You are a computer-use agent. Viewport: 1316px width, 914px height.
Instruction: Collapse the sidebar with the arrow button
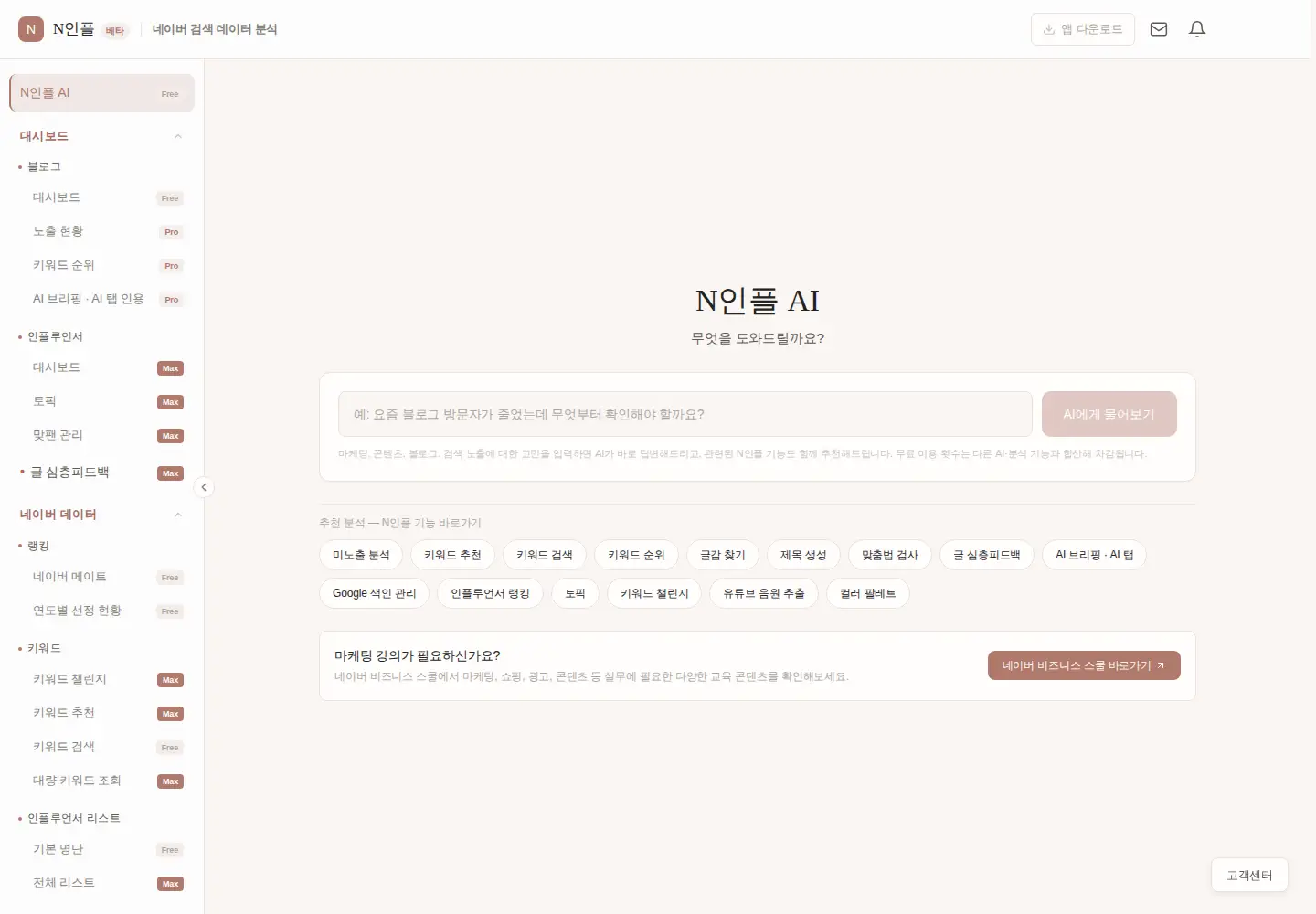click(x=204, y=487)
